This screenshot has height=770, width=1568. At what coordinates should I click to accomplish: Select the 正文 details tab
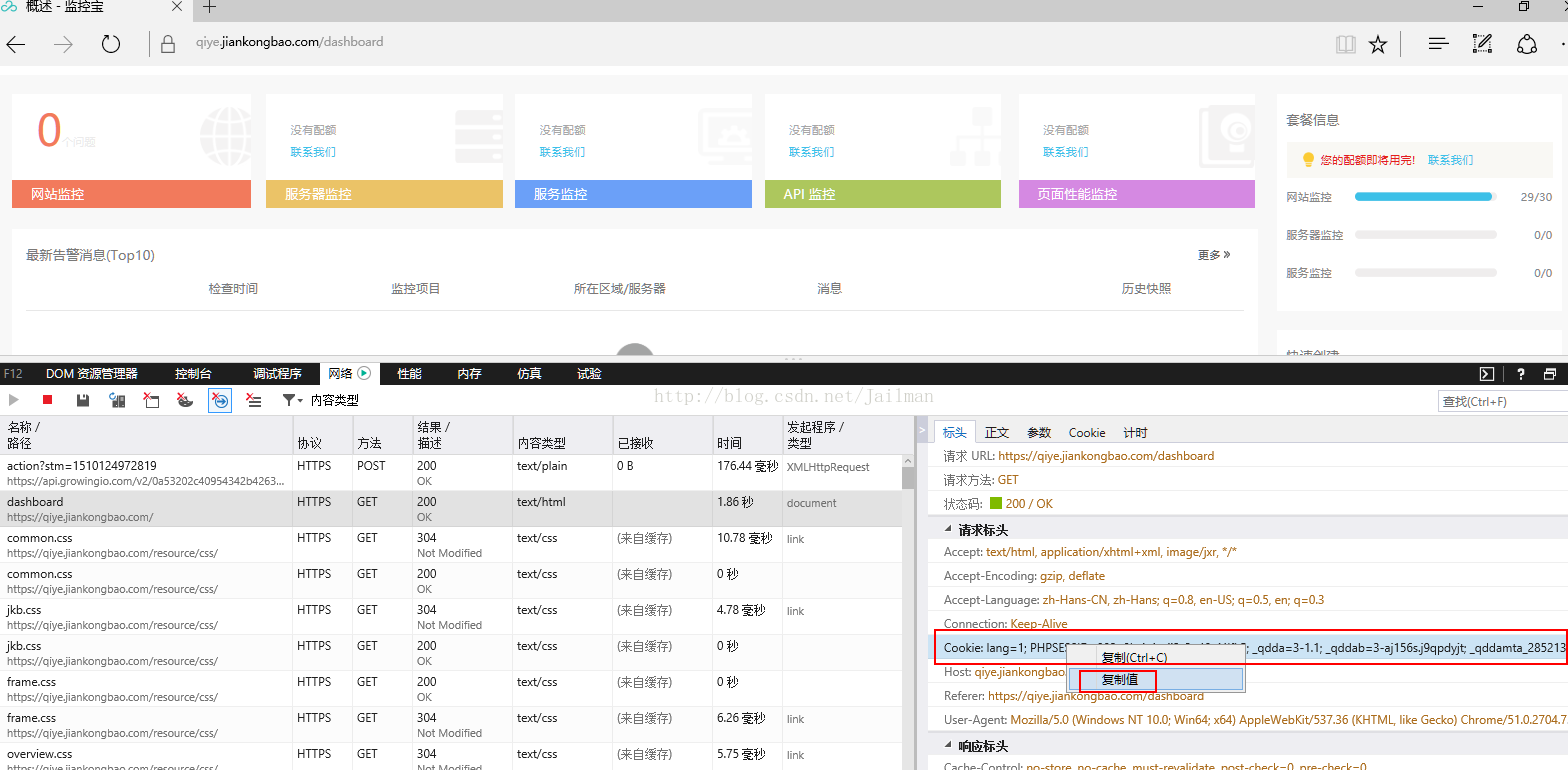pos(997,432)
